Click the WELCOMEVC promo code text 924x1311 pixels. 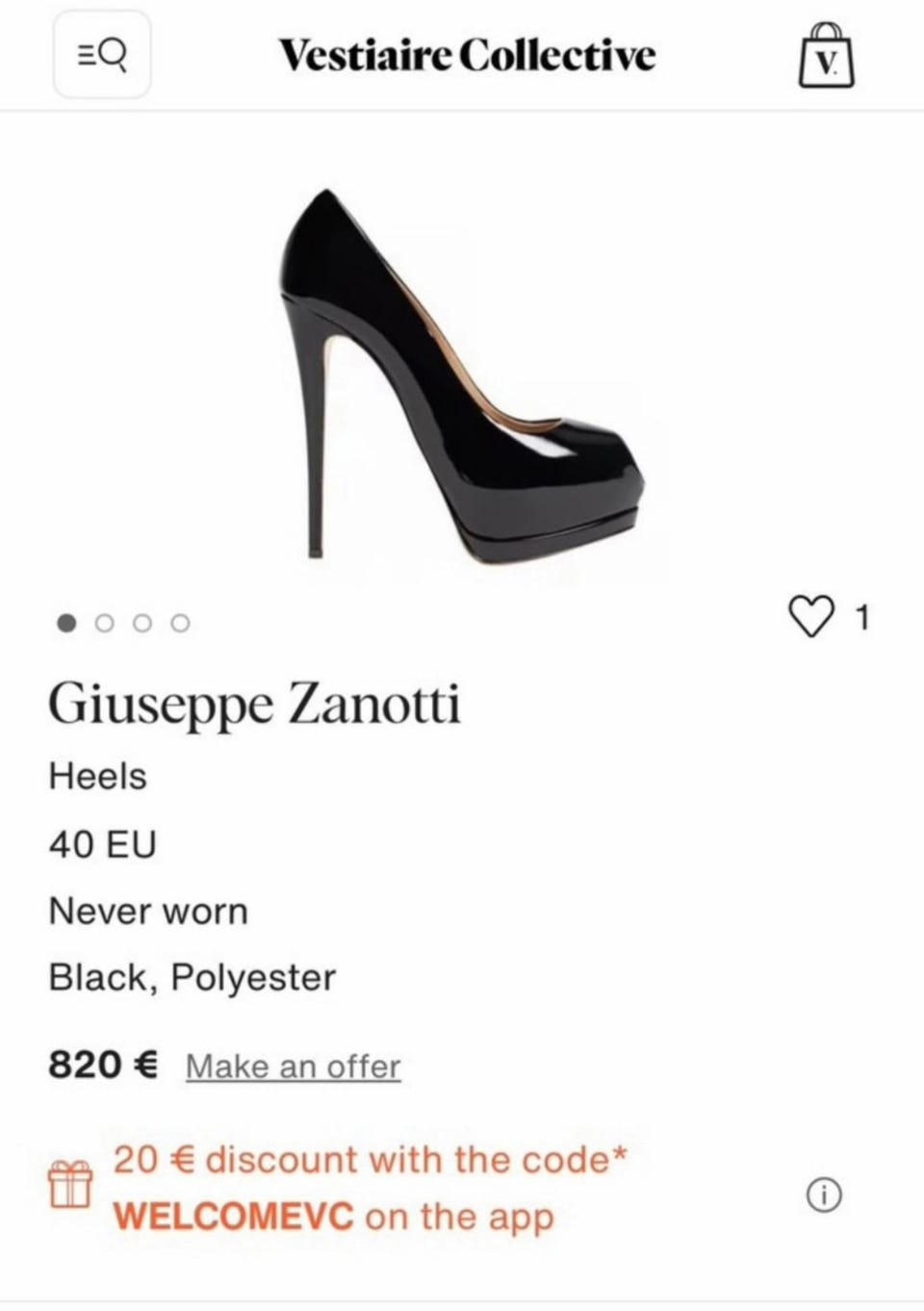[233, 1216]
